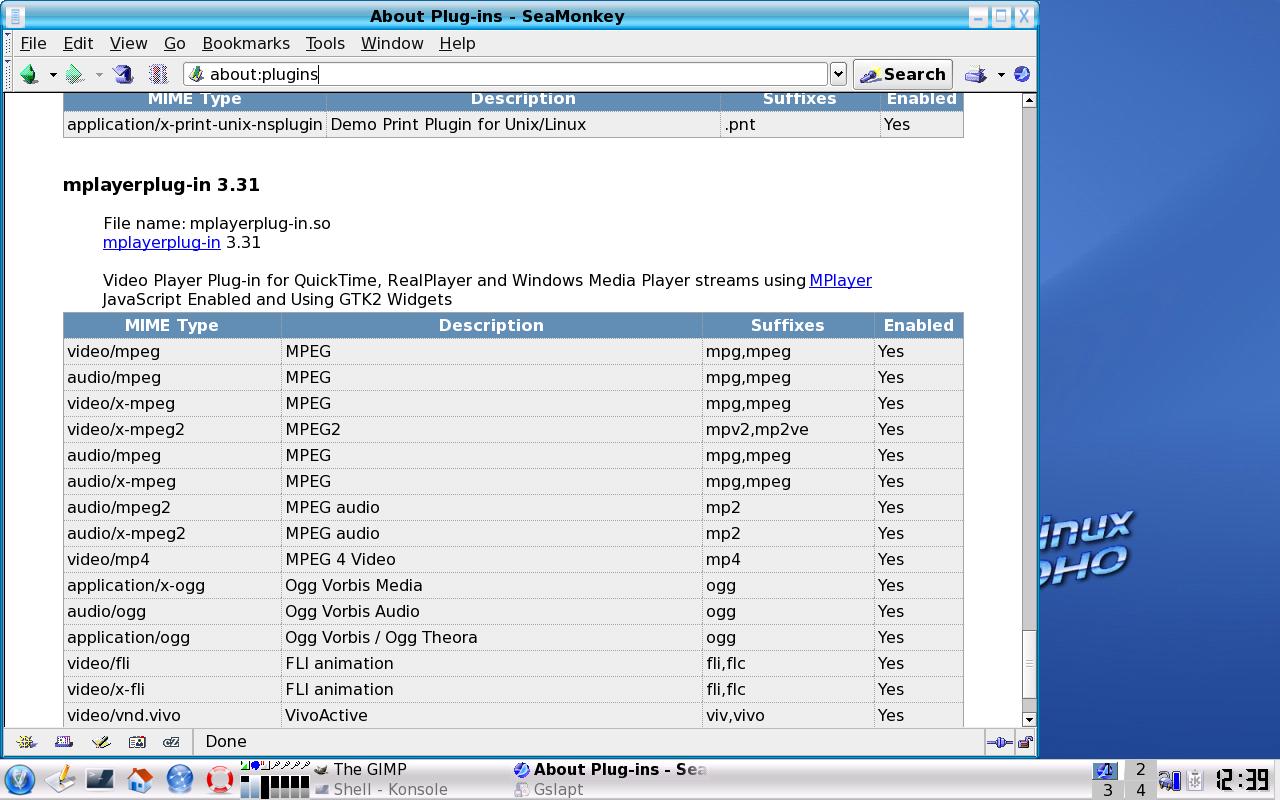Screen dimensions: 1280x800
Task: Reload the about:plugins page
Action: pyautogui.click(x=123, y=74)
